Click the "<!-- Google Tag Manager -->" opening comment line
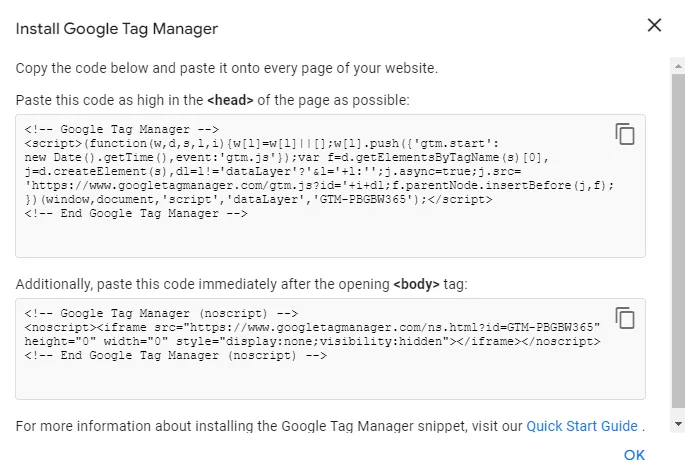This screenshot has height=475, width=685. 121,129
